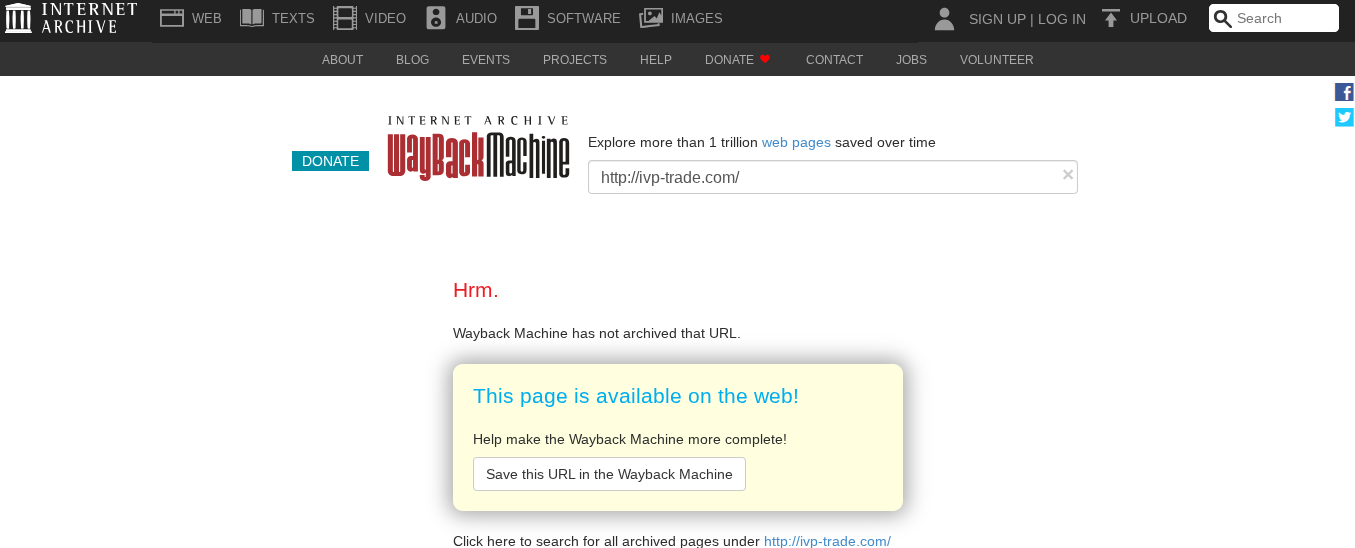The height and width of the screenshot is (548, 1355).
Task: Open the Audio speaker icon
Action: (436, 18)
